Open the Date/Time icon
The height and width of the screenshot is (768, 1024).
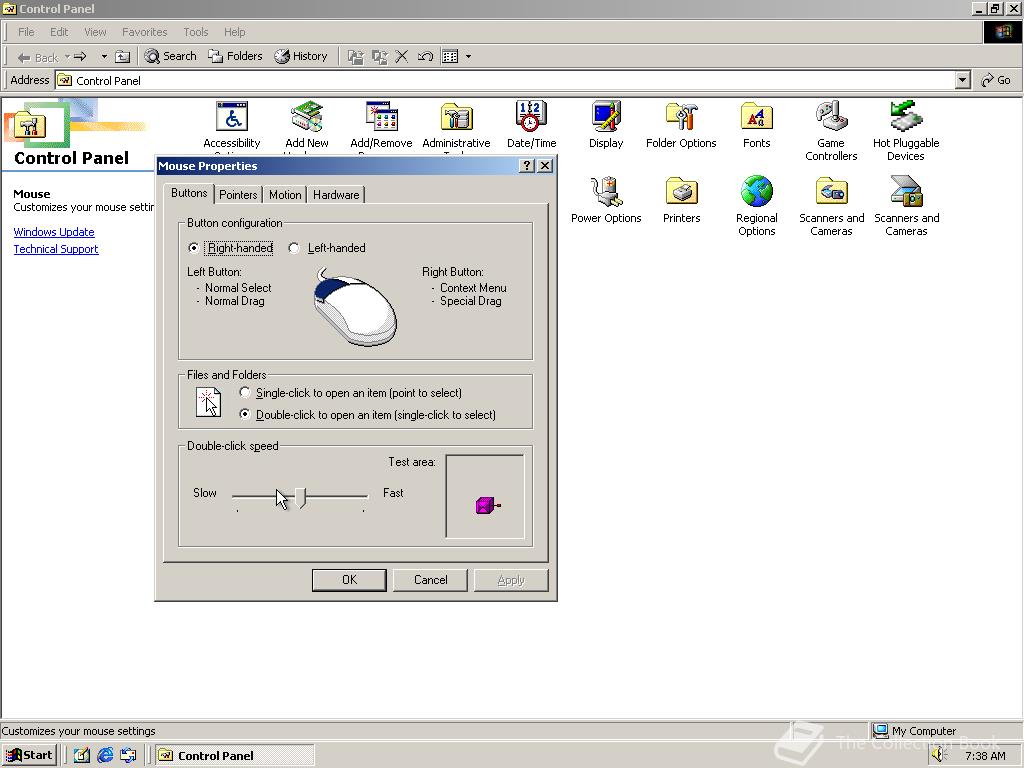point(531,118)
